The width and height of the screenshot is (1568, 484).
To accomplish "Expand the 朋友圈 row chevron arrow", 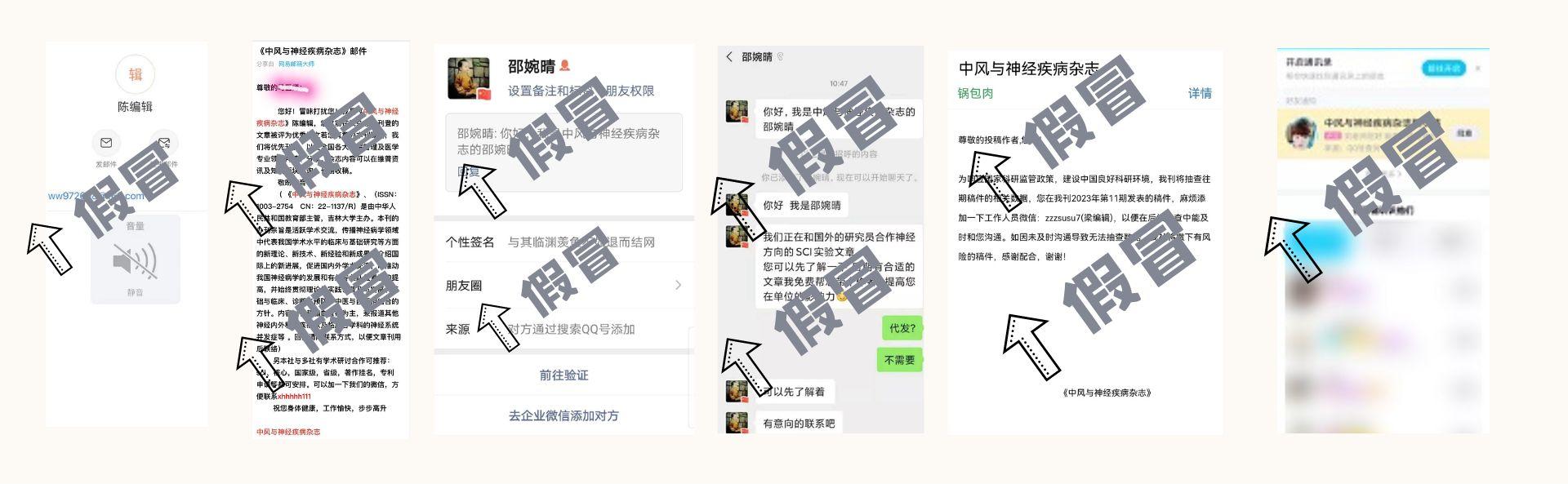I will (x=678, y=285).
